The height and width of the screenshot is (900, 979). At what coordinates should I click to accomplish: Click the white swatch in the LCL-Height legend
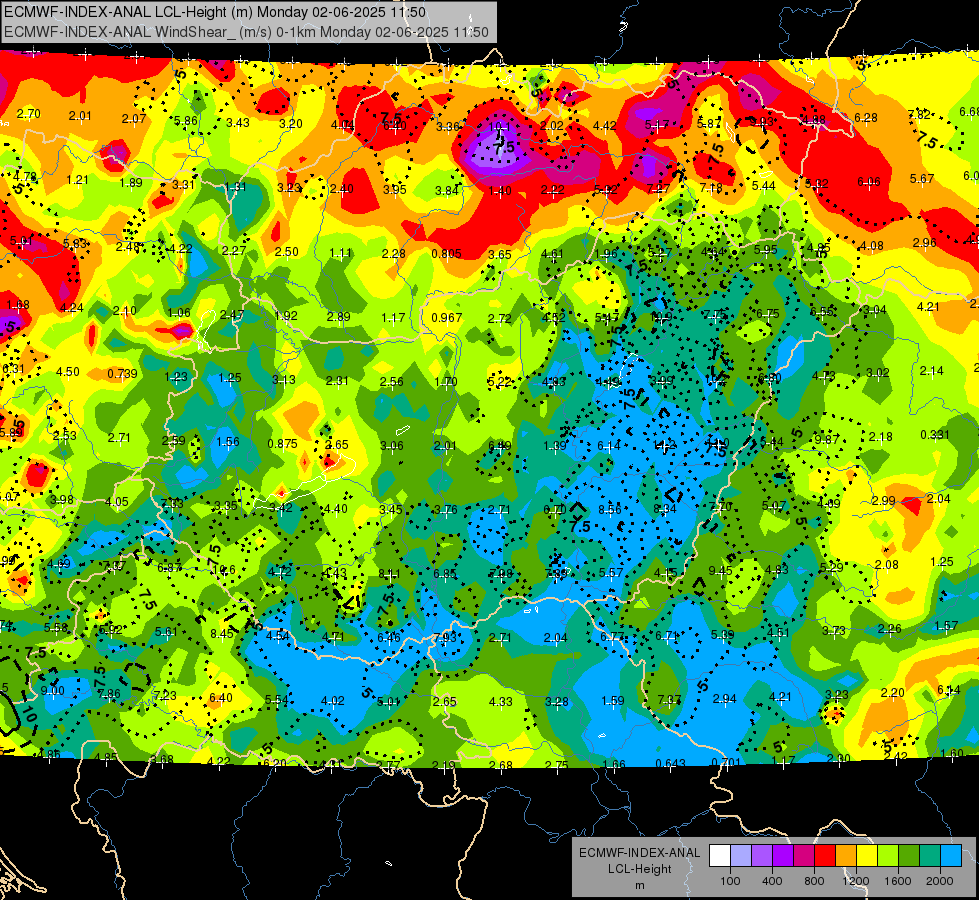[x=720, y=856]
